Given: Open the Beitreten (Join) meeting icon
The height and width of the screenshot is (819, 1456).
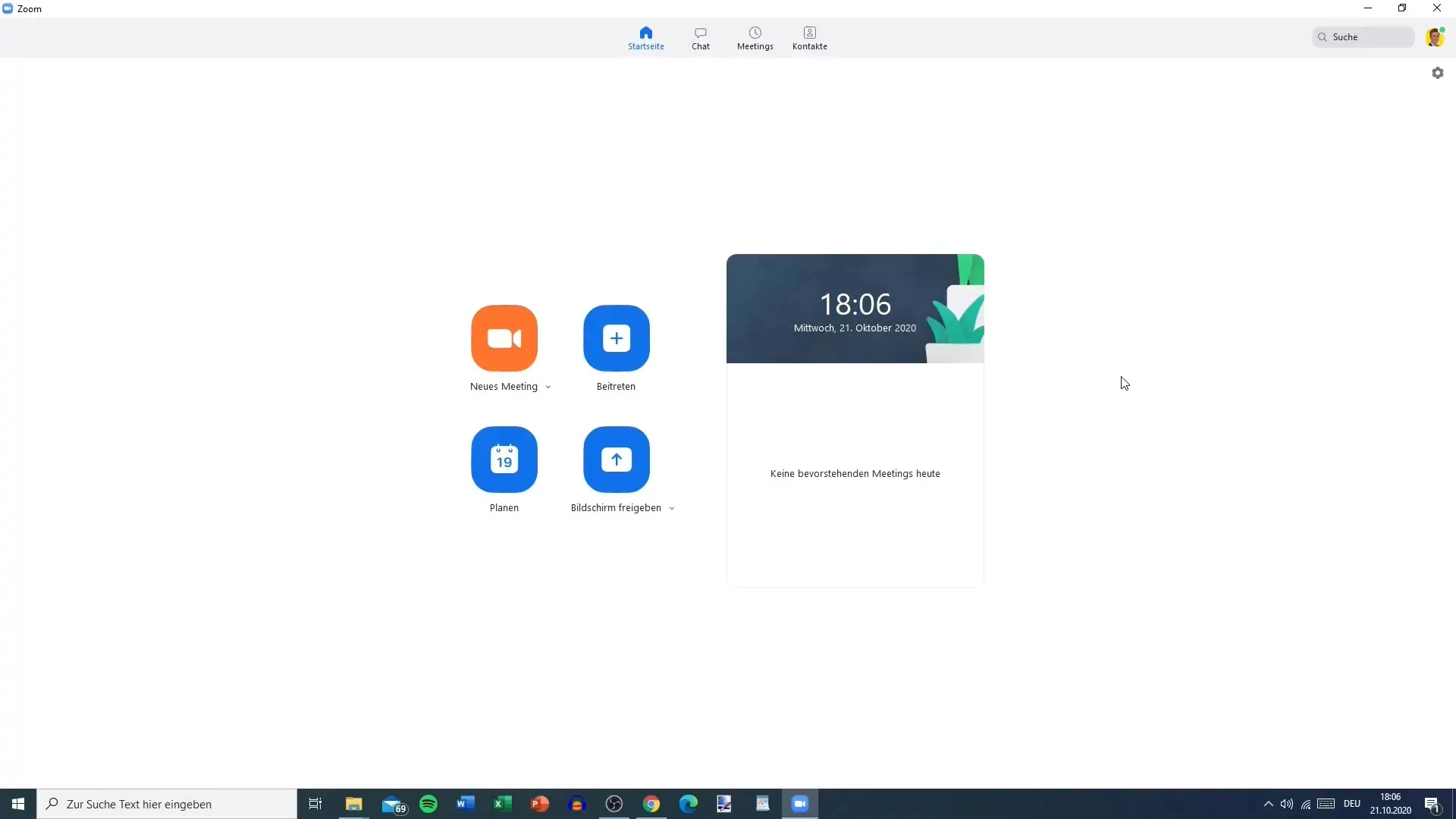Looking at the screenshot, I should coord(616,338).
